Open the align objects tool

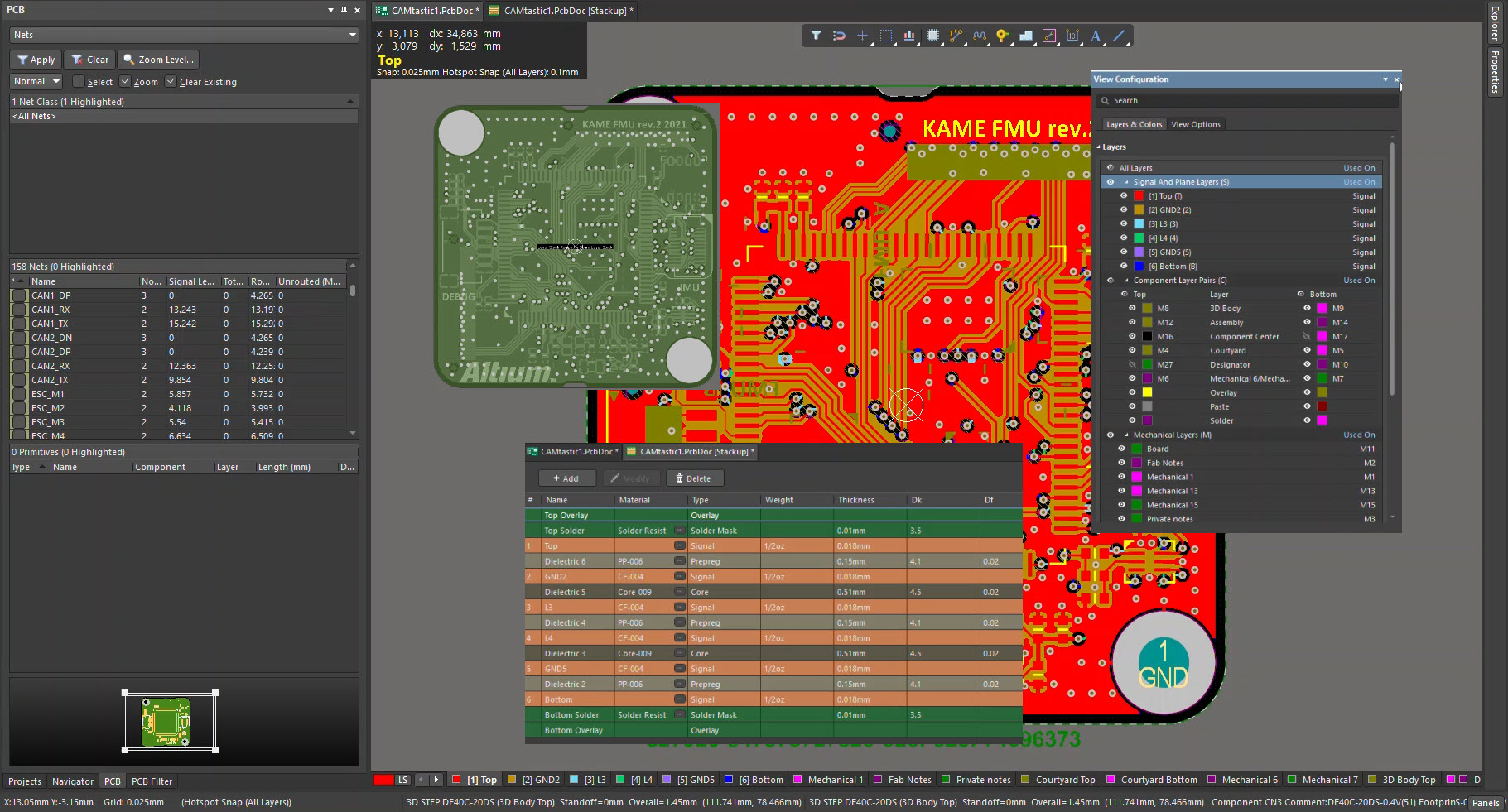[x=909, y=36]
